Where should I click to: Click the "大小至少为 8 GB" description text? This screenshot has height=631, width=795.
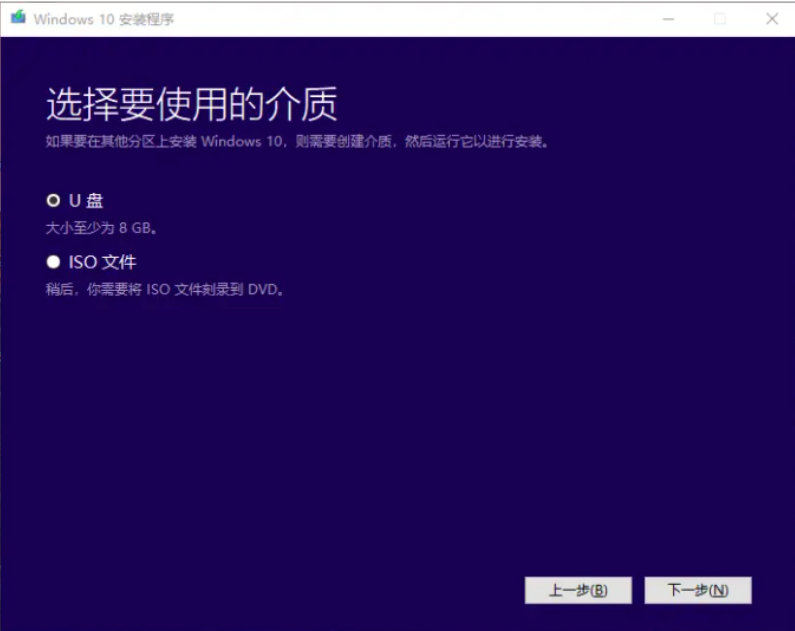(x=102, y=228)
